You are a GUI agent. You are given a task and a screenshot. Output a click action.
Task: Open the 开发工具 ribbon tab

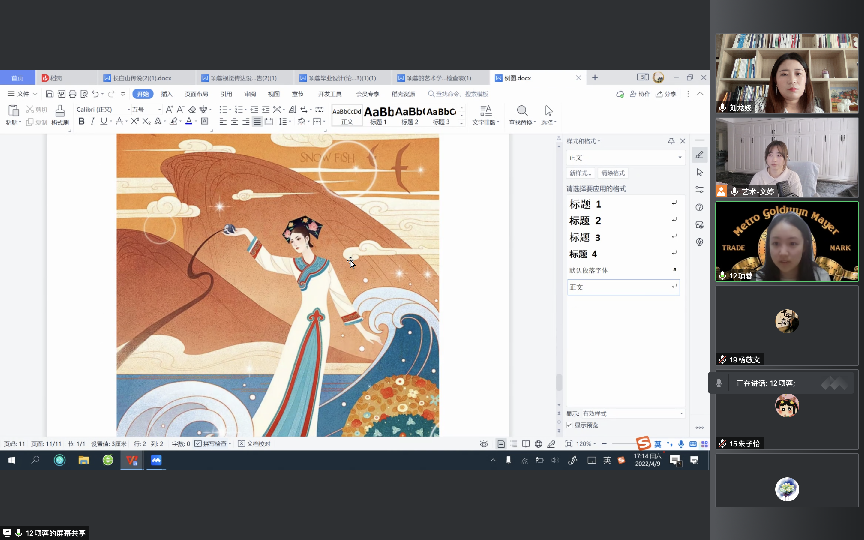click(330, 94)
